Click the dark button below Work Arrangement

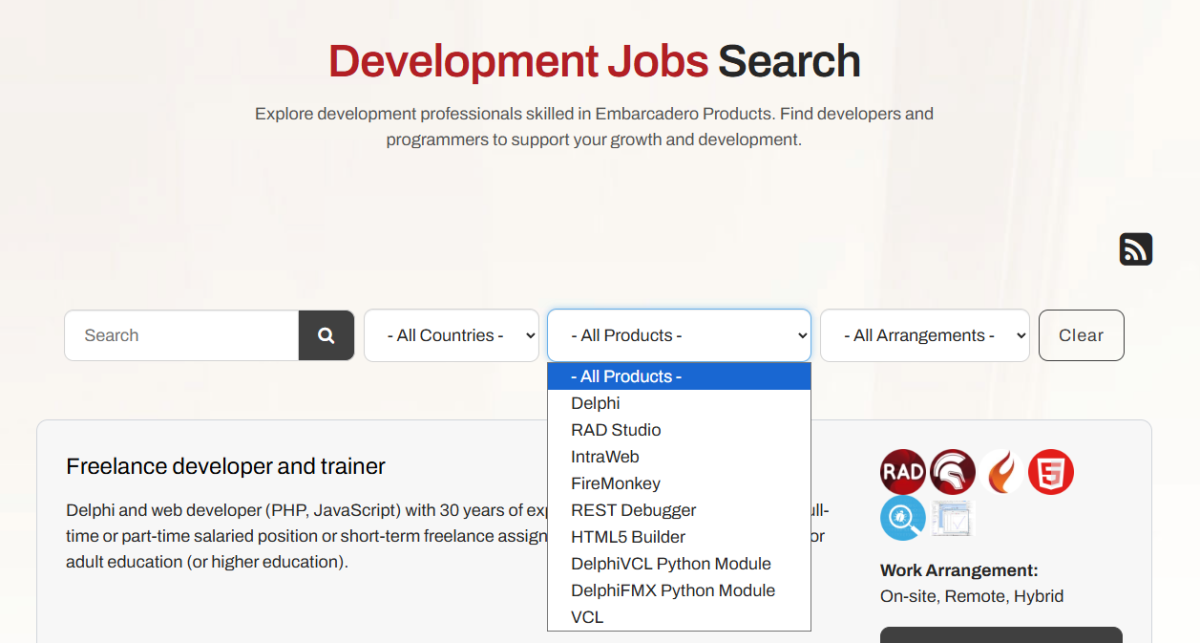point(1001,635)
